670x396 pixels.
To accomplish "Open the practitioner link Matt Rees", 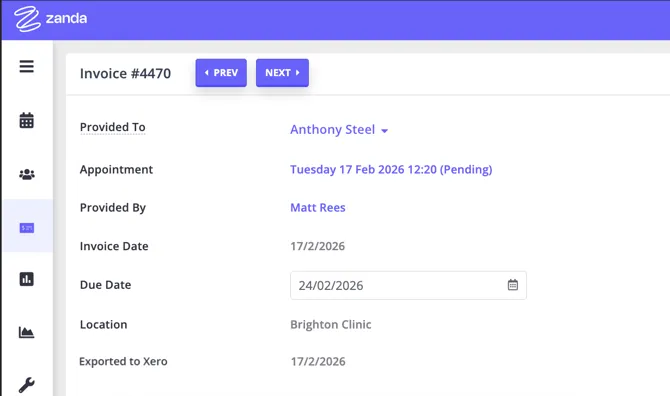I will (x=317, y=208).
